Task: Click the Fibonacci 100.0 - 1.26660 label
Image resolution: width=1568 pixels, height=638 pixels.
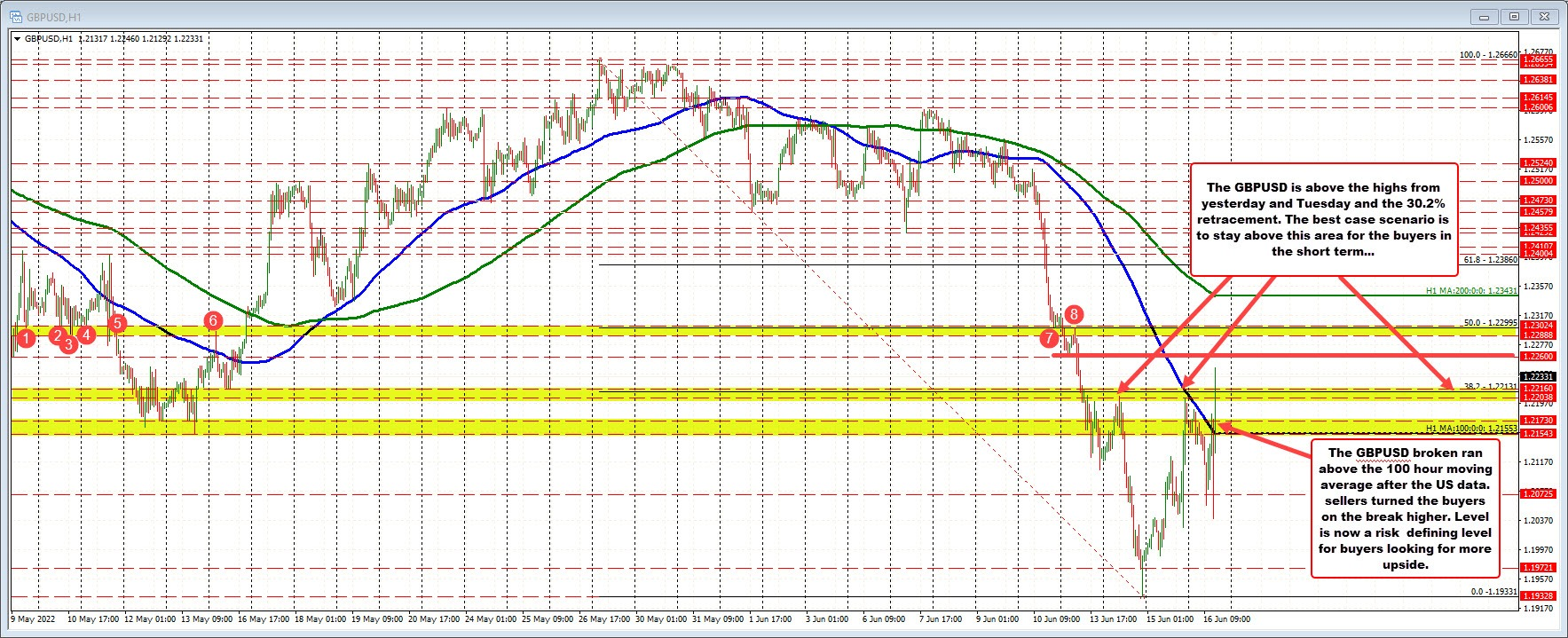Action: pos(1489,55)
